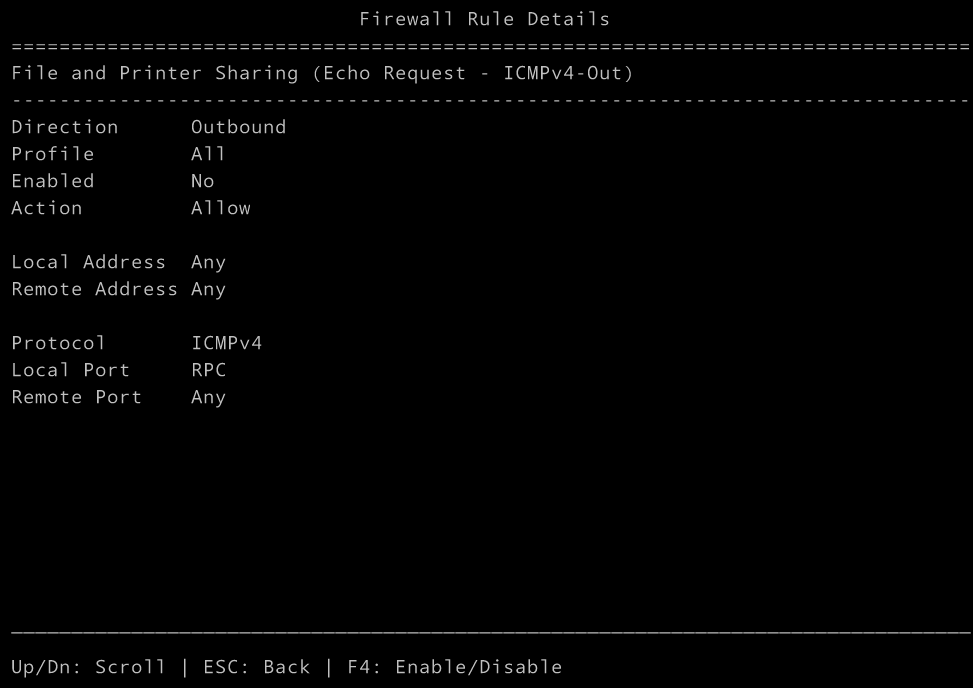Screen dimensions: 973x688
Task: Select the Direction field label
Action: coord(64,127)
